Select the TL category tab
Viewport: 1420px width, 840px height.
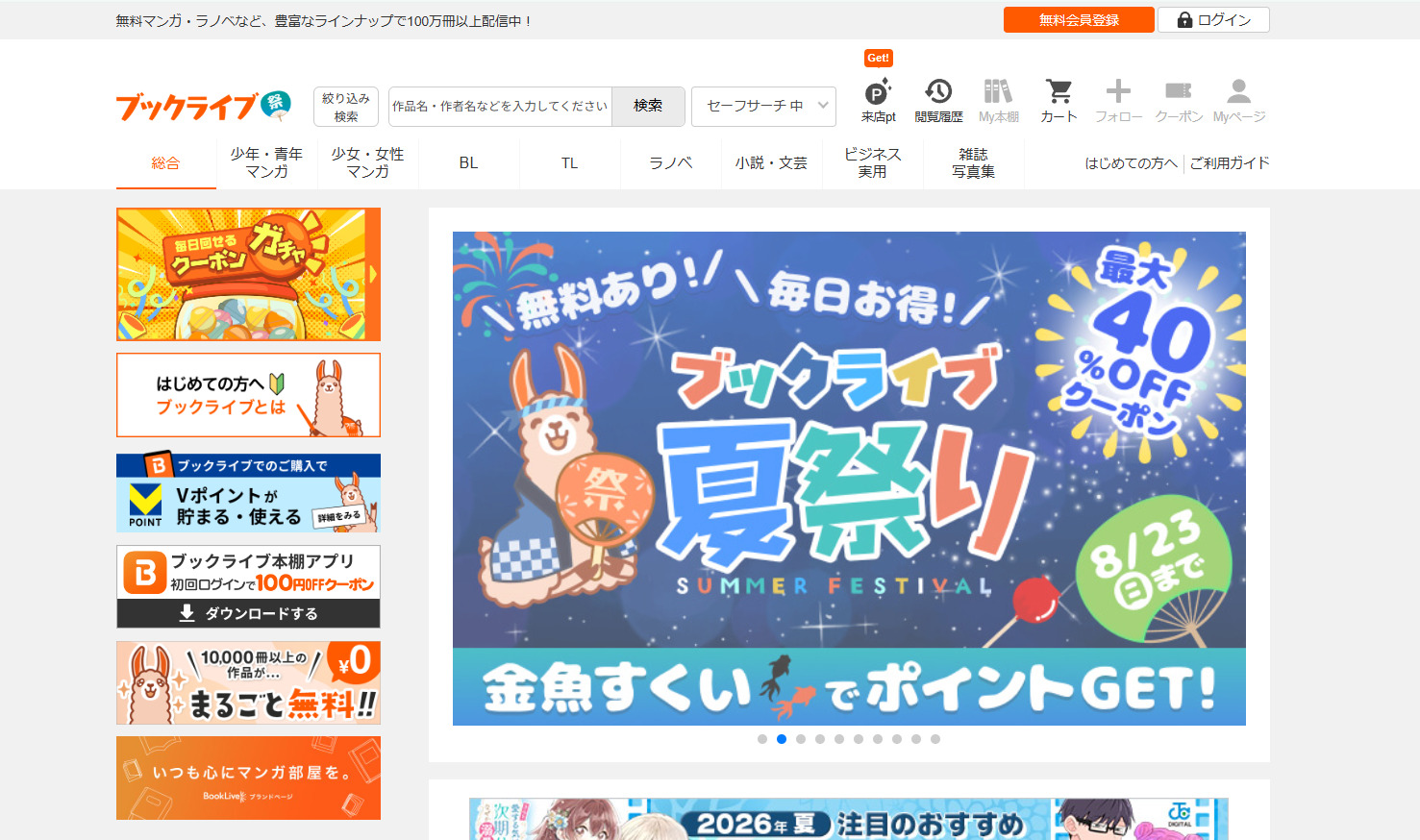coord(569,163)
